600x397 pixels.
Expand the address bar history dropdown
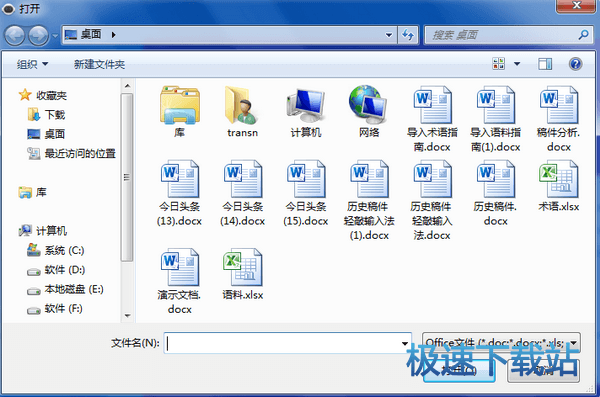click(389, 35)
